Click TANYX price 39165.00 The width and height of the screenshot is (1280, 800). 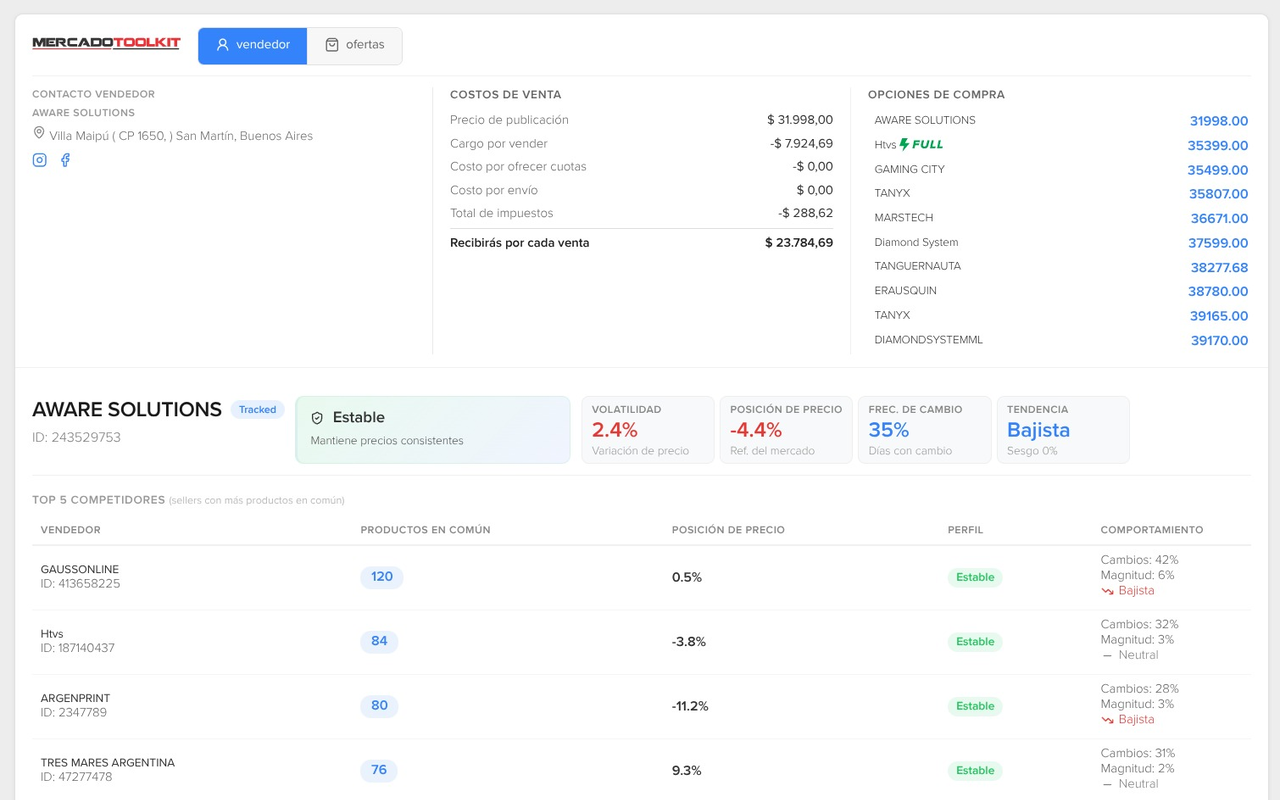click(1218, 316)
